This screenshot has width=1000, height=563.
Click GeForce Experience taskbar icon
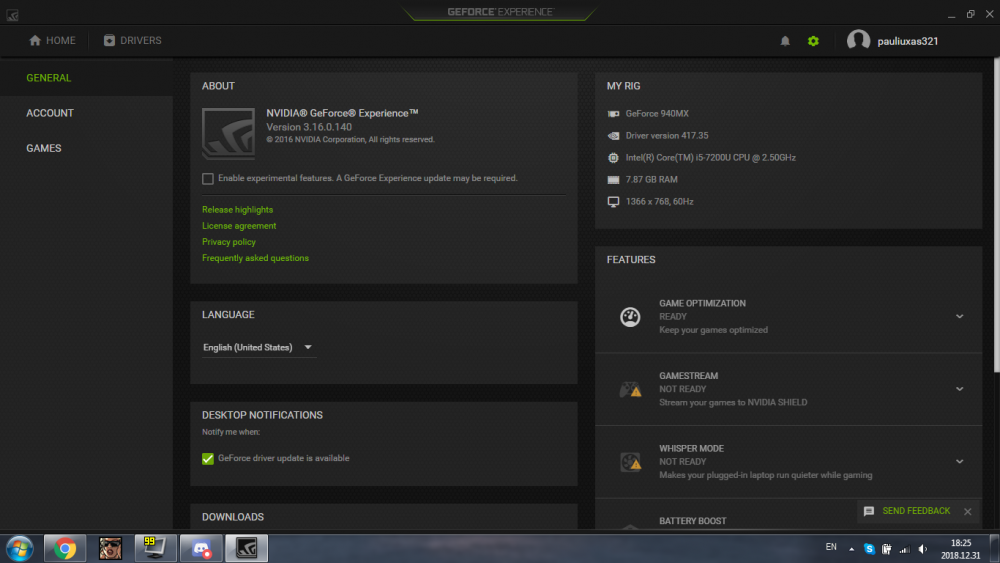(246, 548)
